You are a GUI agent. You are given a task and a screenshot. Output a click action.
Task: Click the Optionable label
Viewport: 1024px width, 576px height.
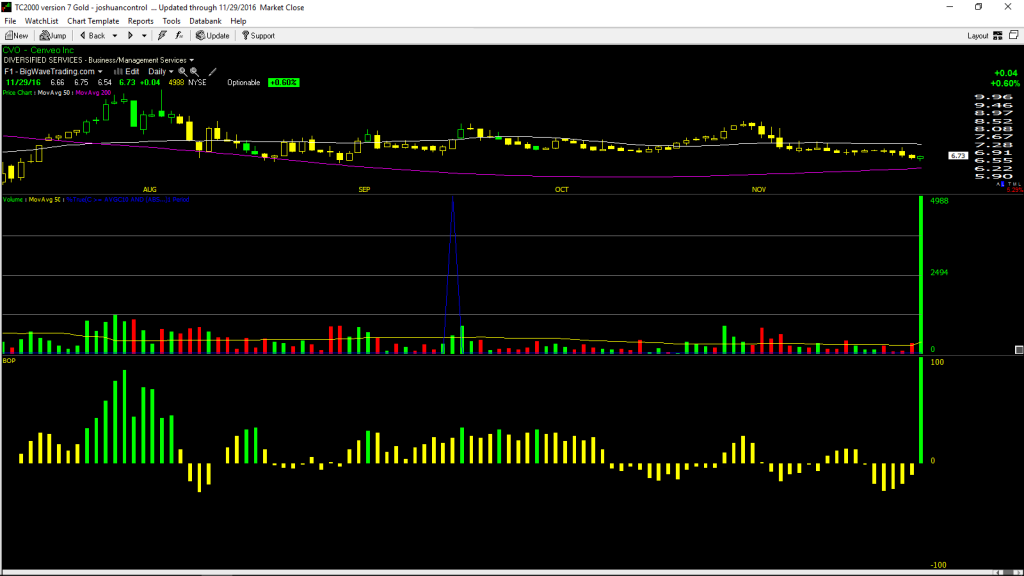pyautogui.click(x=244, y=83)
